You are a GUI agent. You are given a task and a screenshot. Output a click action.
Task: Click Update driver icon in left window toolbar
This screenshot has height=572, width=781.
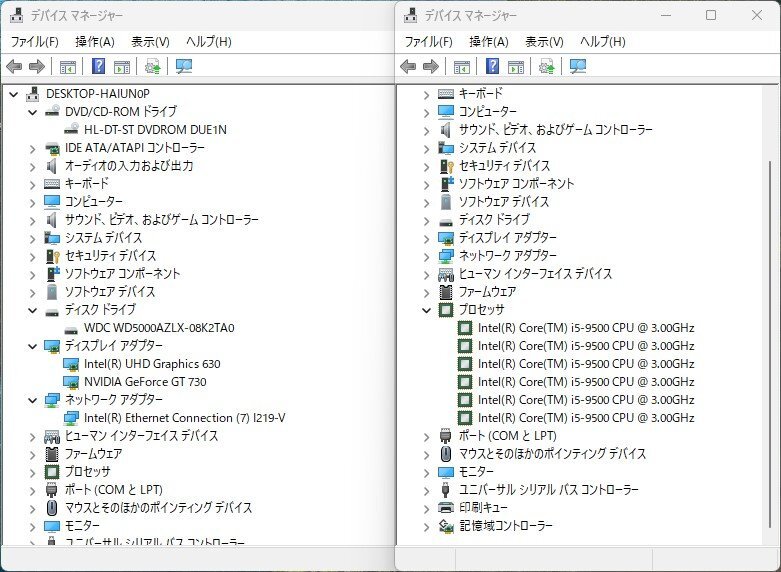tap(152, 66)
